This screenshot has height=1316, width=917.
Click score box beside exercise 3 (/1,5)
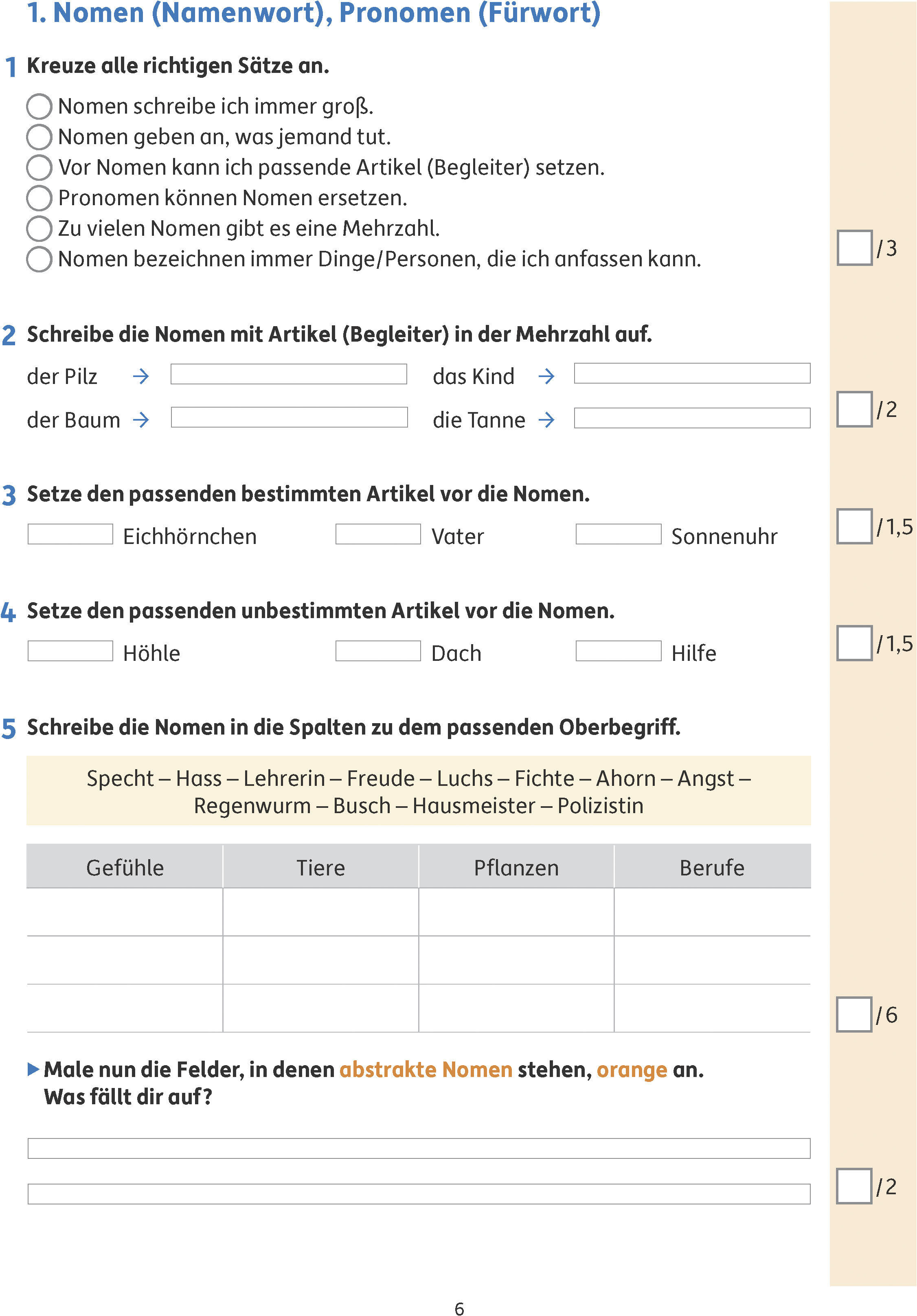(x=854, y=526)
